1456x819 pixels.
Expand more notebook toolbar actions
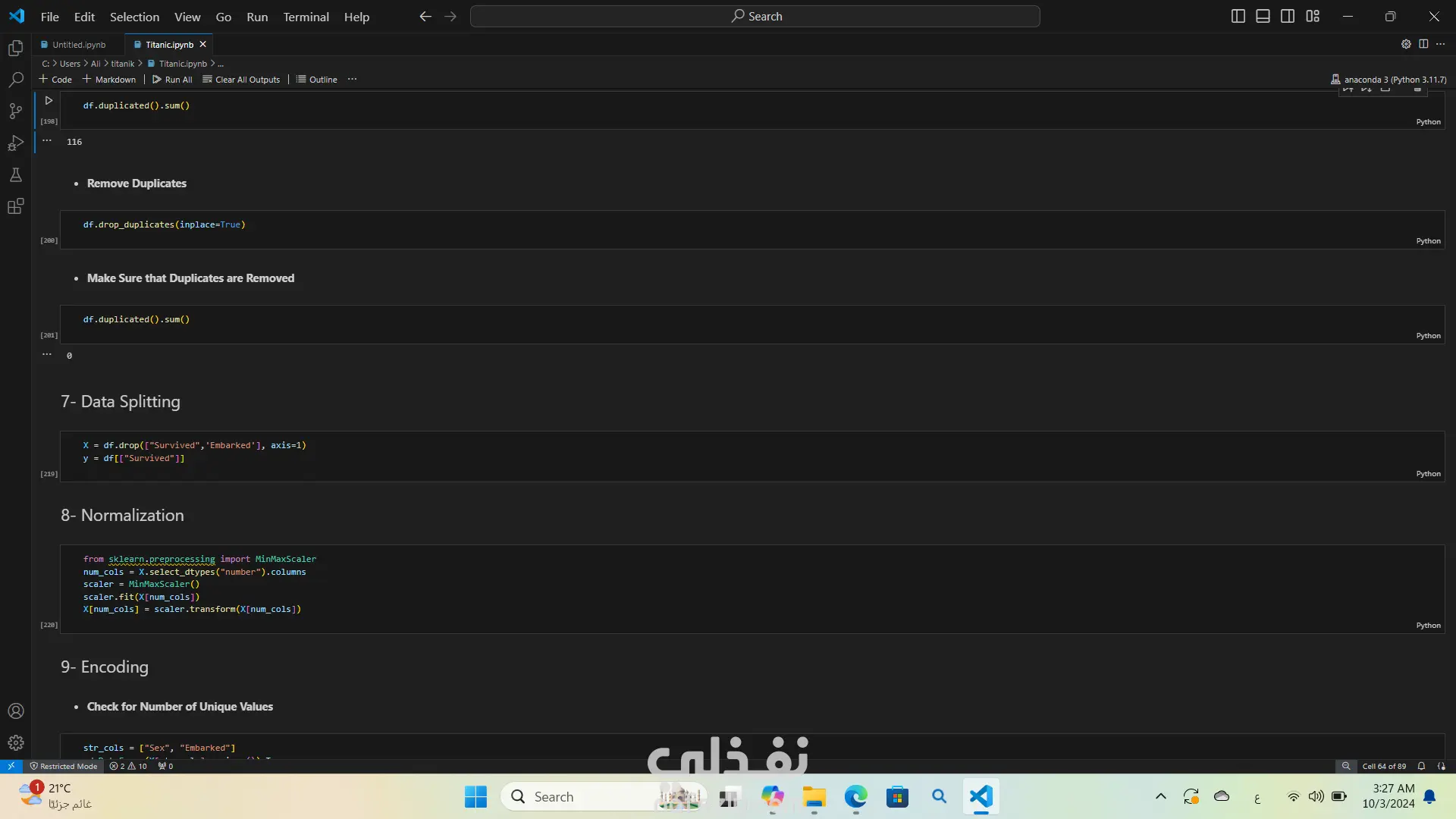coord(352,80)
